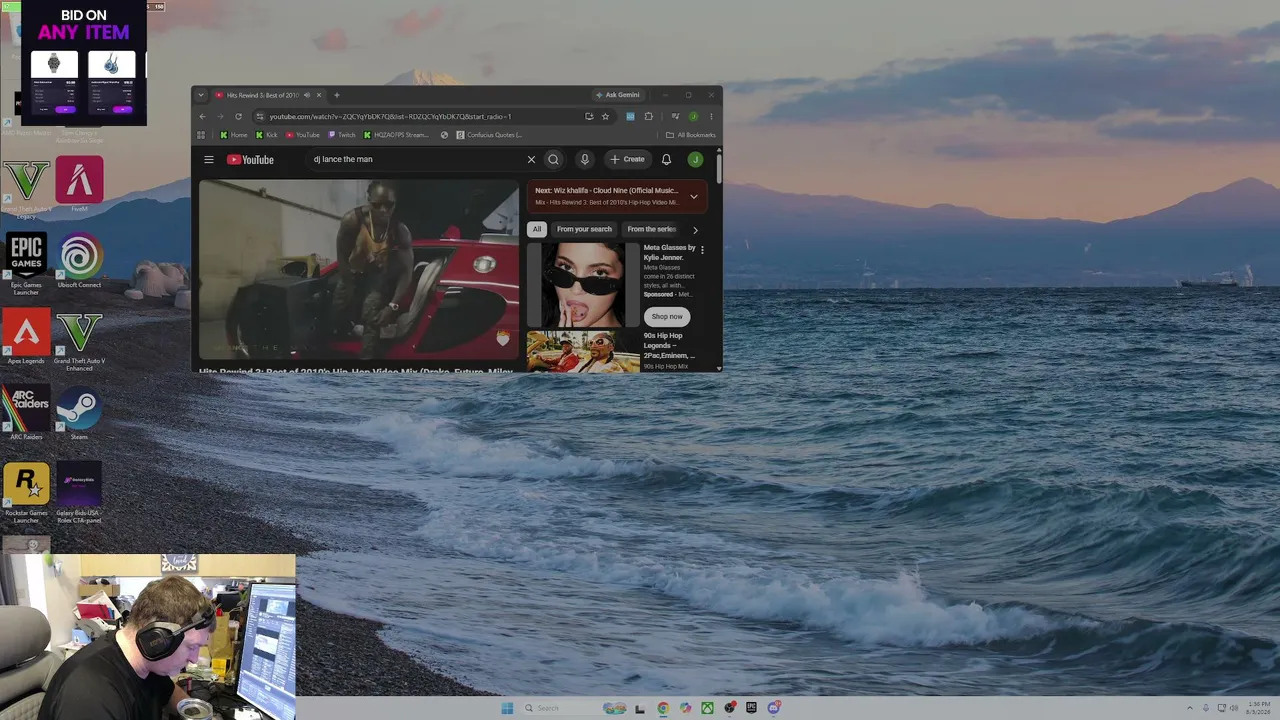Open a new Chrome tab

(336, 95)
